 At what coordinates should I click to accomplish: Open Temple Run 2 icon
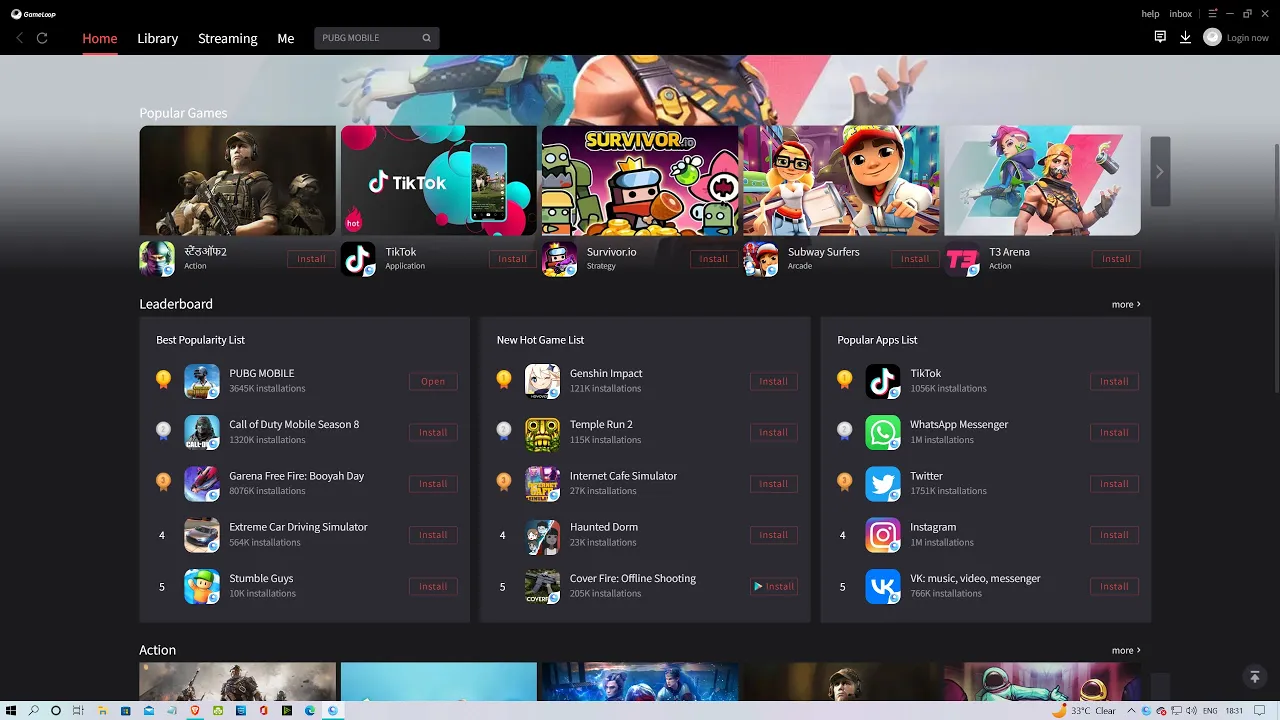(x=543, y=432)
